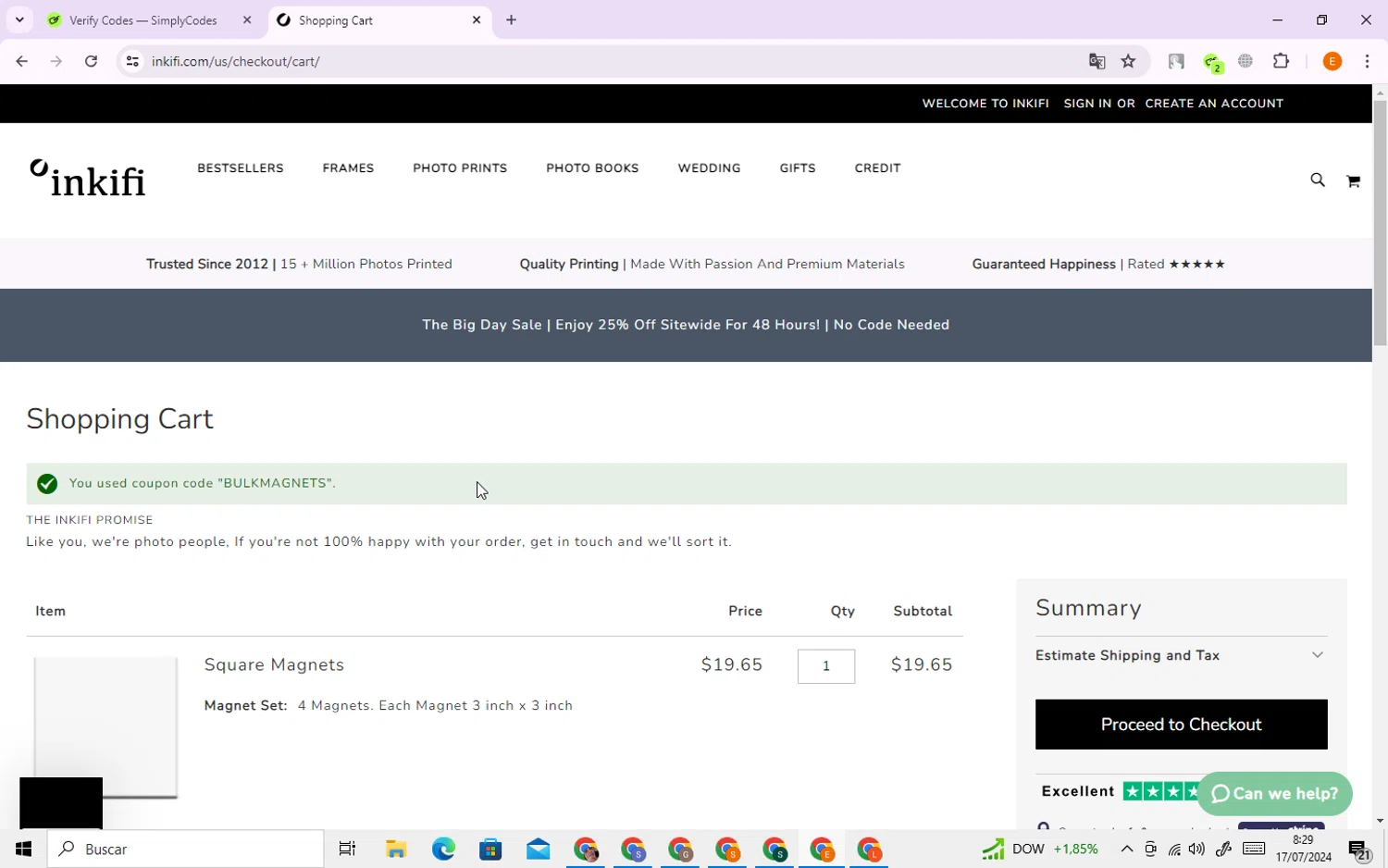Screen dimensions: 1388x868
Task: Close the Shopping Cart tab
Action: tap(477, 20)
